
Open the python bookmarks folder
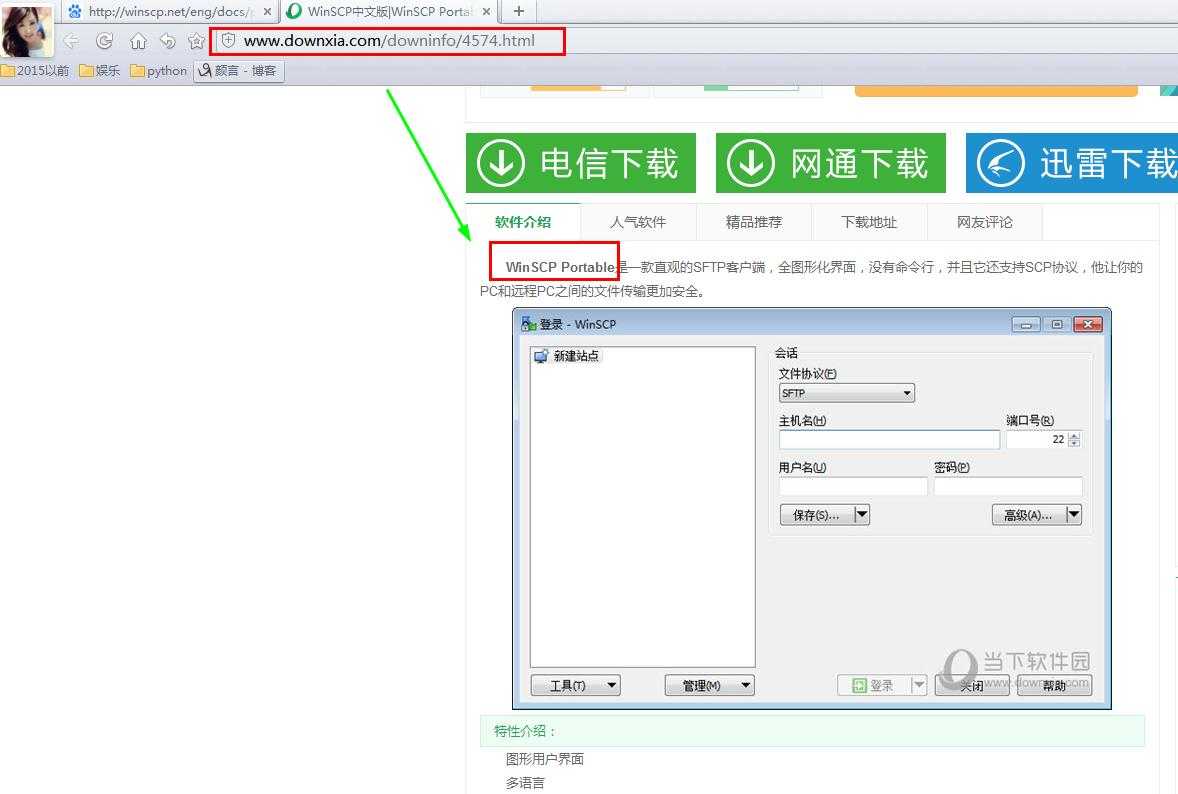(x=159, y=71)
